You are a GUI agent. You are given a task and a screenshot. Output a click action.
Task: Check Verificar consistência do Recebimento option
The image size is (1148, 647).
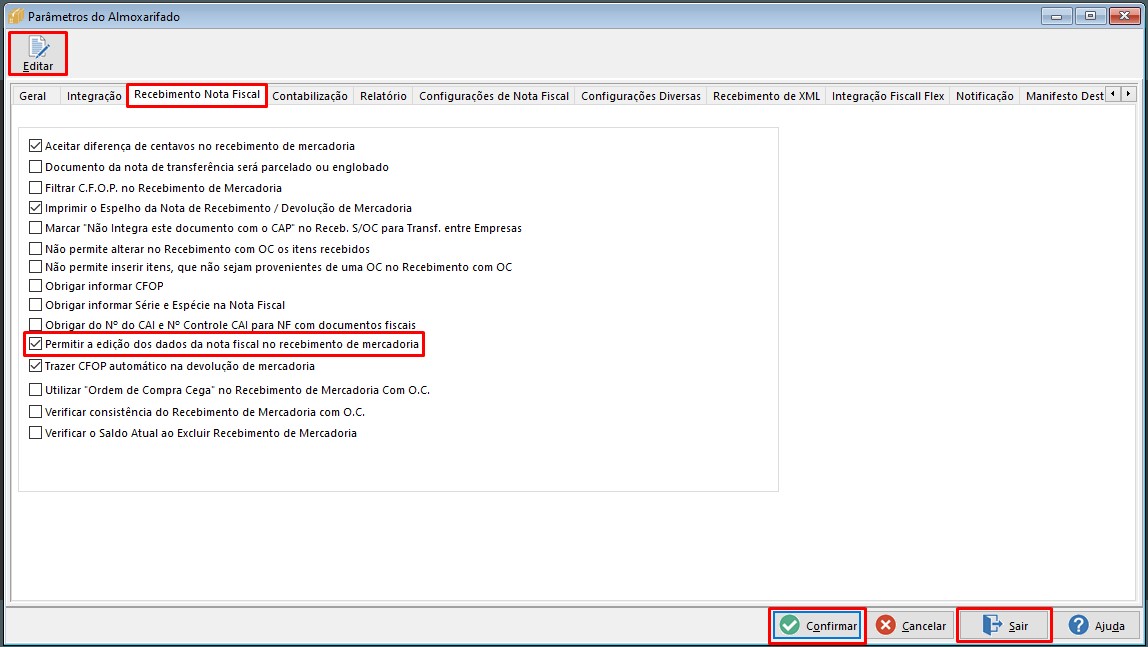[35, 411]
